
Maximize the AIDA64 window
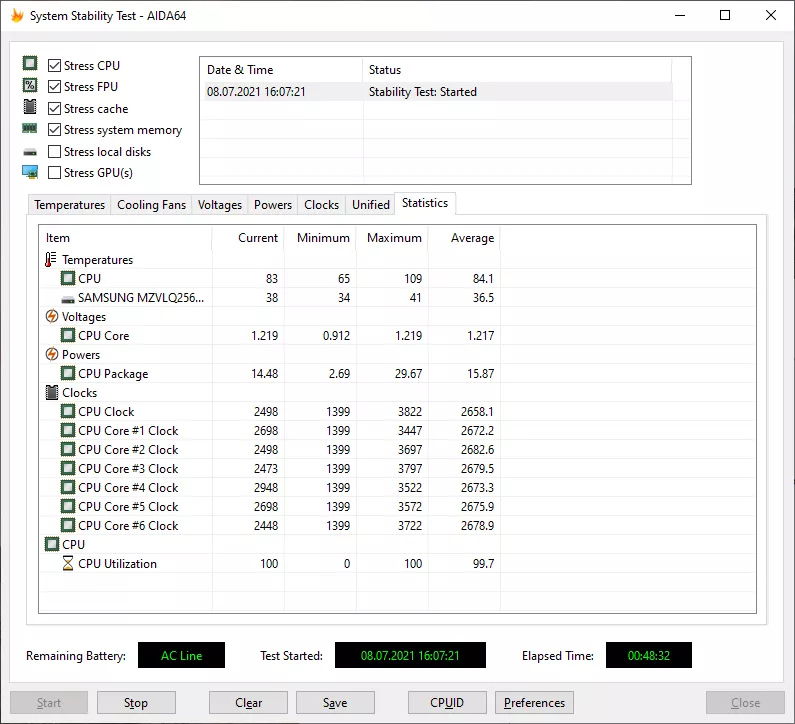coord(725,15)
